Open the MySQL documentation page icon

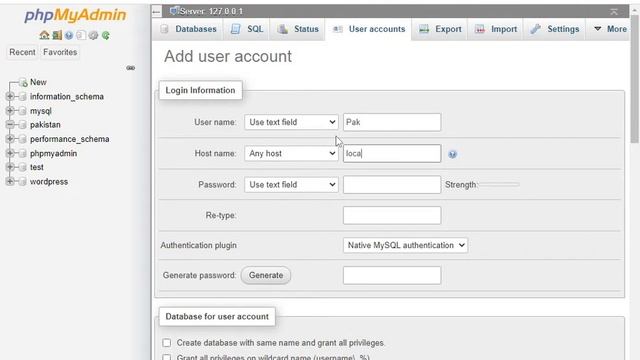[81, 36]
